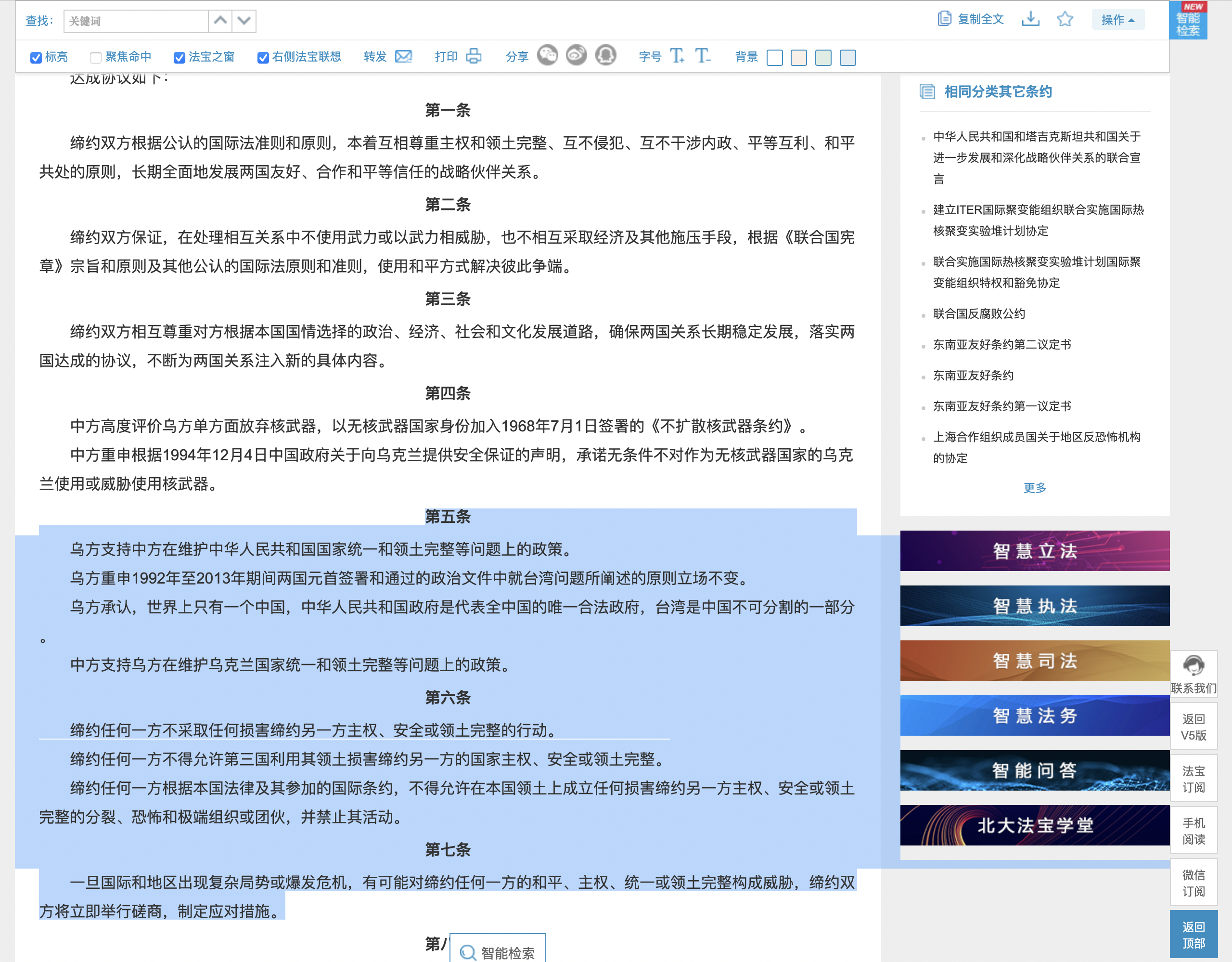The width and height of the screenshot is (1232, 962).
Task: Open the 智能问答 banner
Action: pyautogui.click(x=1035, y=770)
